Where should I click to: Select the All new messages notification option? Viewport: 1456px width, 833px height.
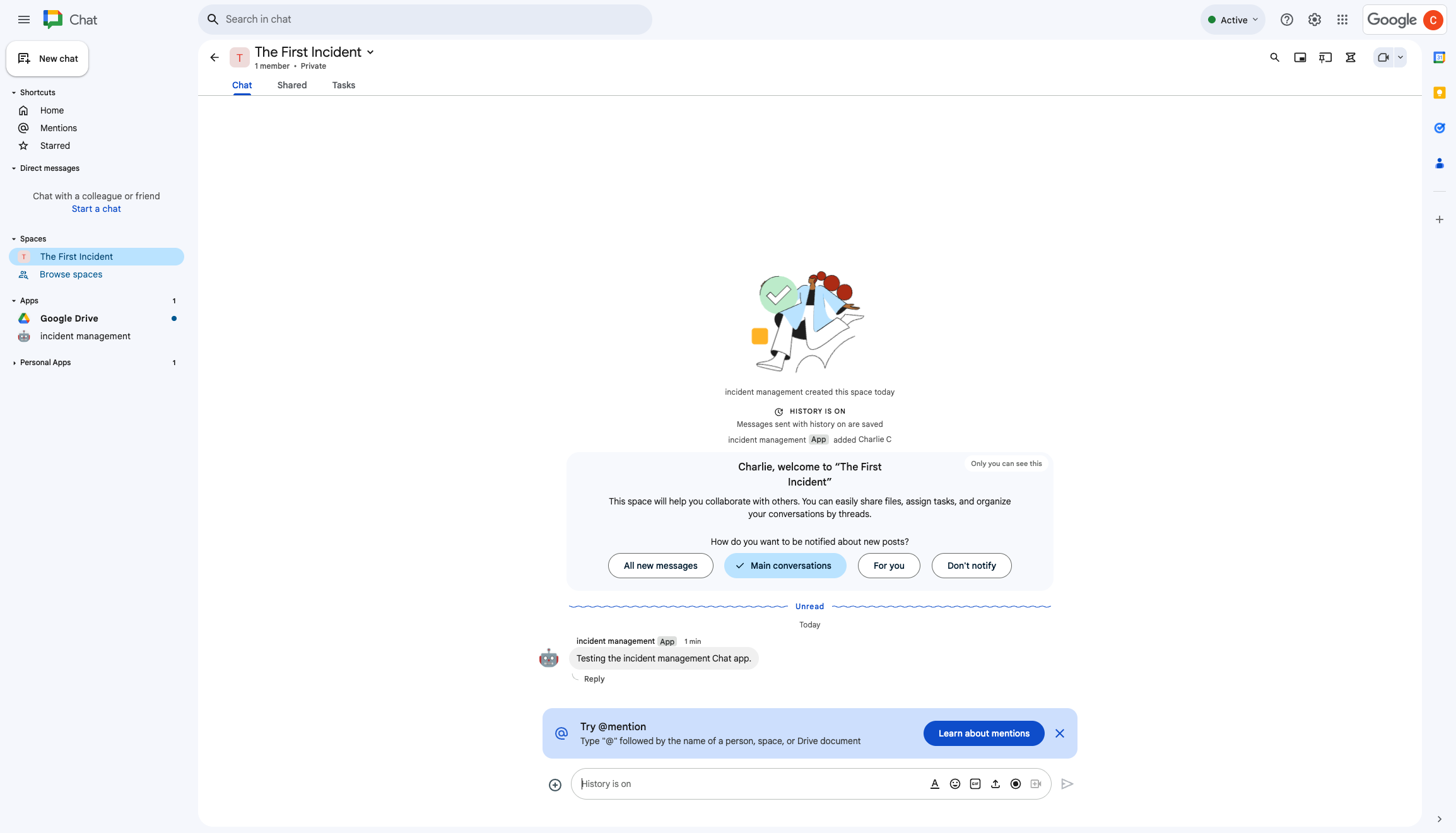[660, 566]
